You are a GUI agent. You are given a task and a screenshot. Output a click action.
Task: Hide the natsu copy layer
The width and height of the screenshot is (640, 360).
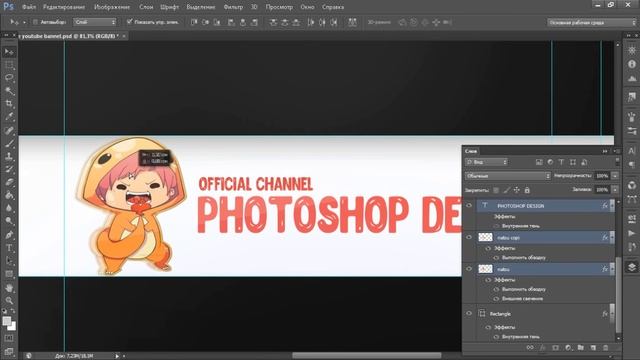[469, 237]
